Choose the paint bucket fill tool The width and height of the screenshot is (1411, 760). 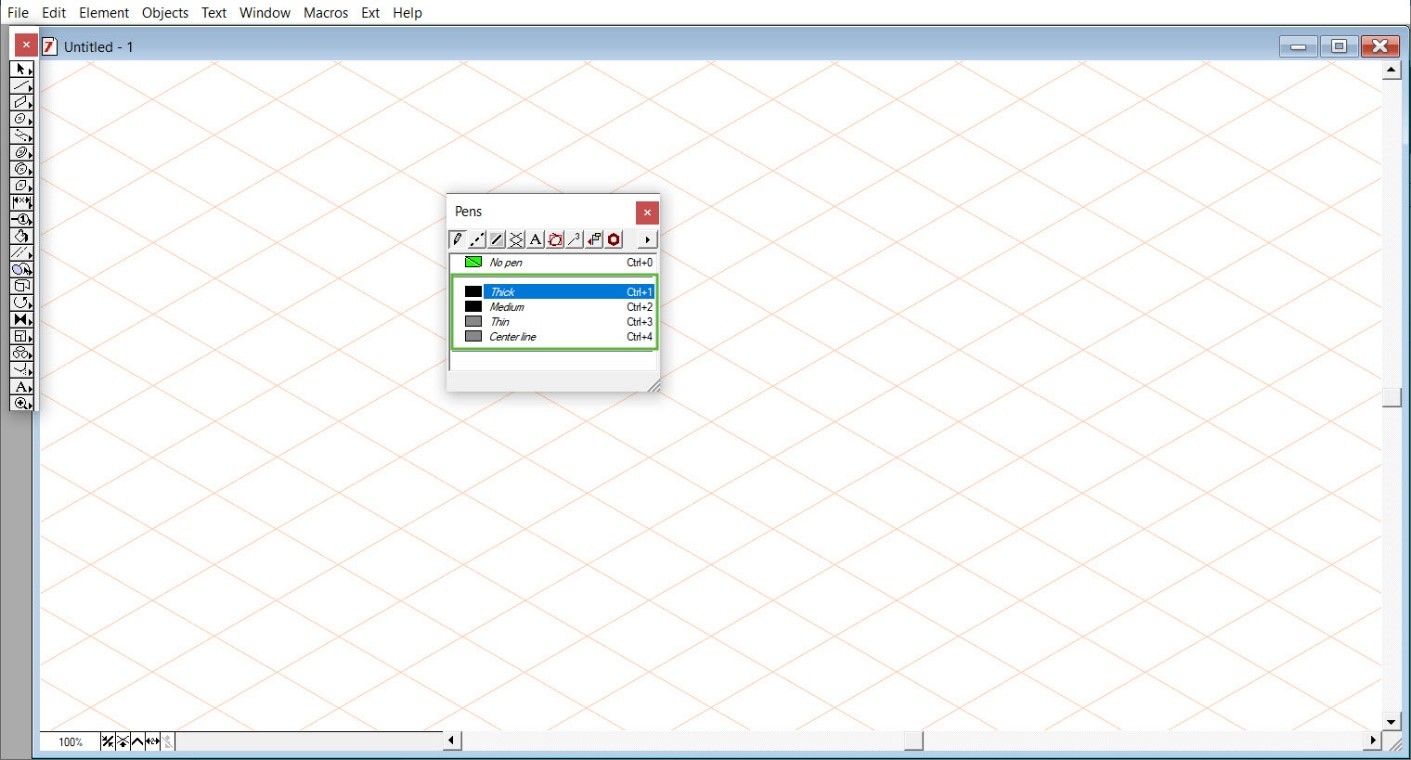[22, 236]
